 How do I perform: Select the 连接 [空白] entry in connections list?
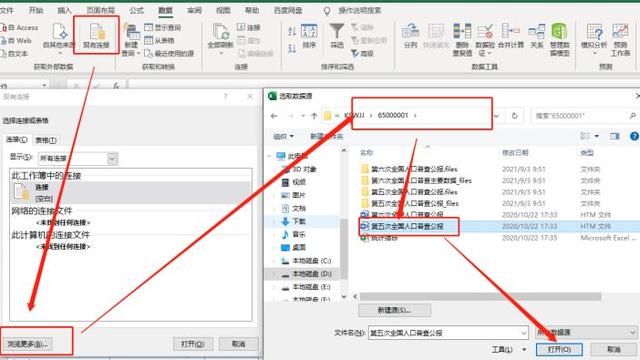click(x=131, y=193)
